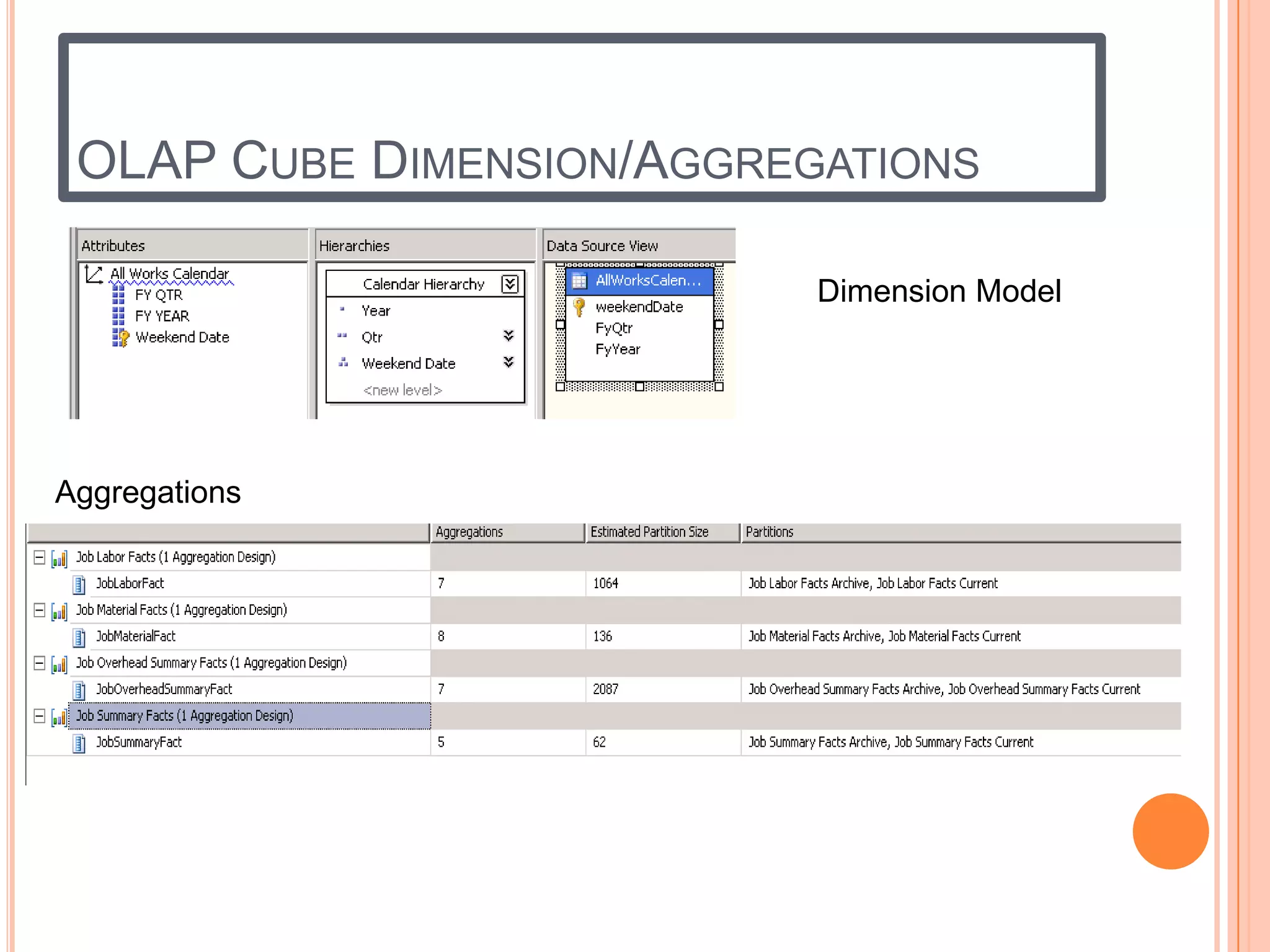This screenshot has width=1270, height=952.
Task: Click the FY YEAR attribute icon
Action: [x=118, y=316]
